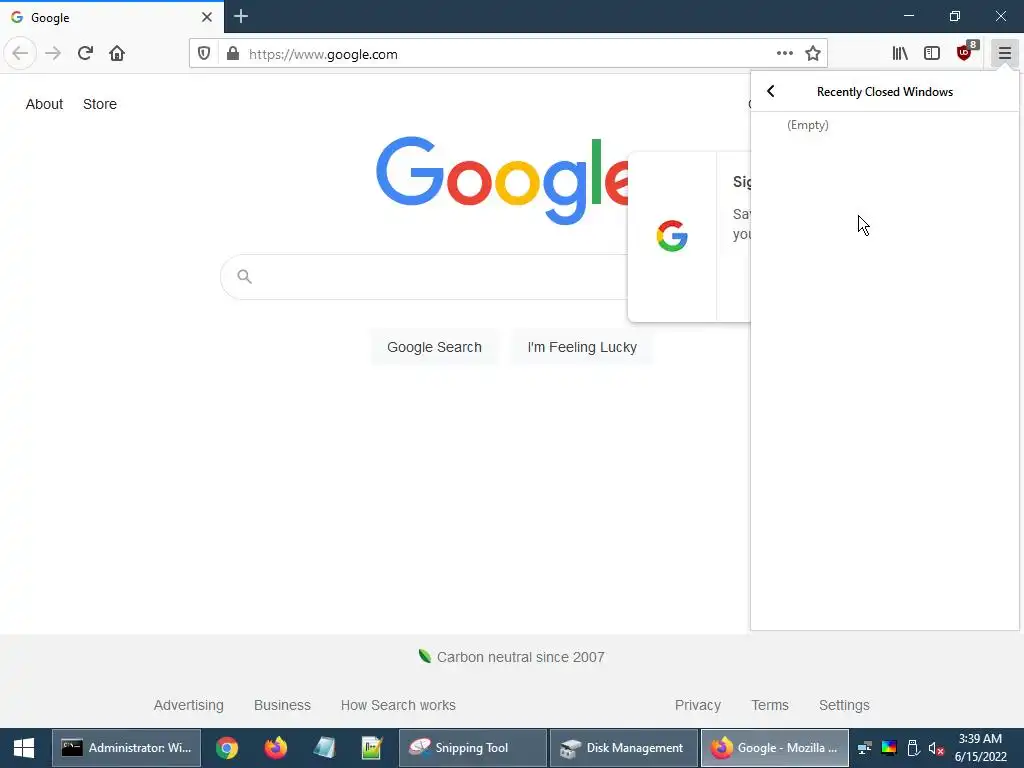The image size is (1024, 768).
Task: Select the Google browser tab
Action: pyautogui.click(x=111, y=17)
